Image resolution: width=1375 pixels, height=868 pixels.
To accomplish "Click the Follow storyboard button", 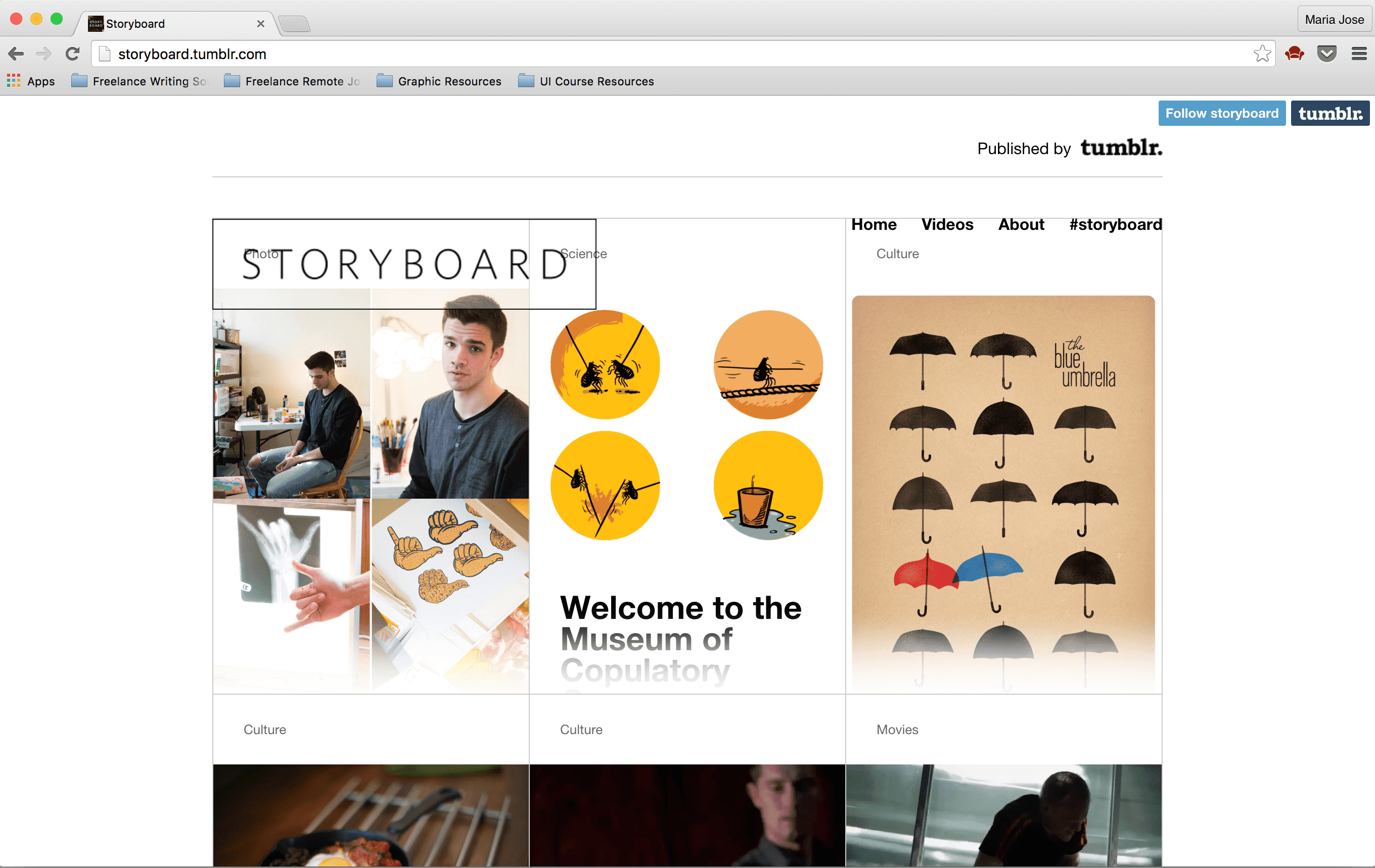I will pyautogui.click(x=1222, y=113).
